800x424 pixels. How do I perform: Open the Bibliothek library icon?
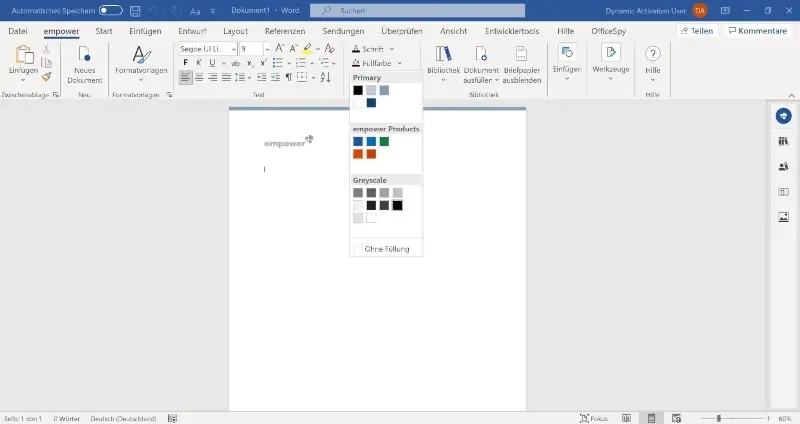(443, 55)
